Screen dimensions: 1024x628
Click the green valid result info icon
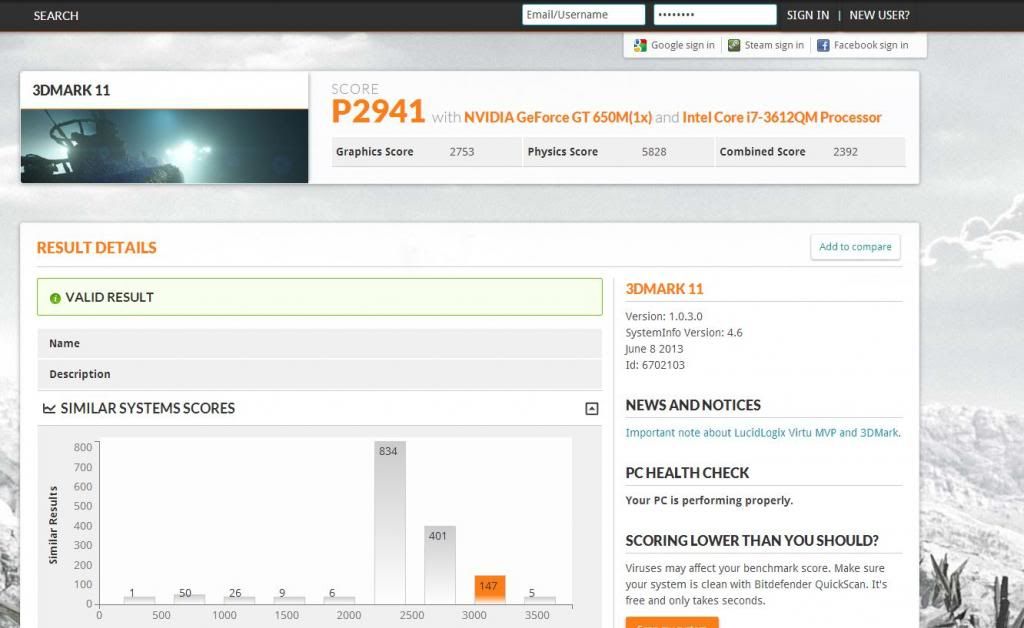click(x=55, y=298)
